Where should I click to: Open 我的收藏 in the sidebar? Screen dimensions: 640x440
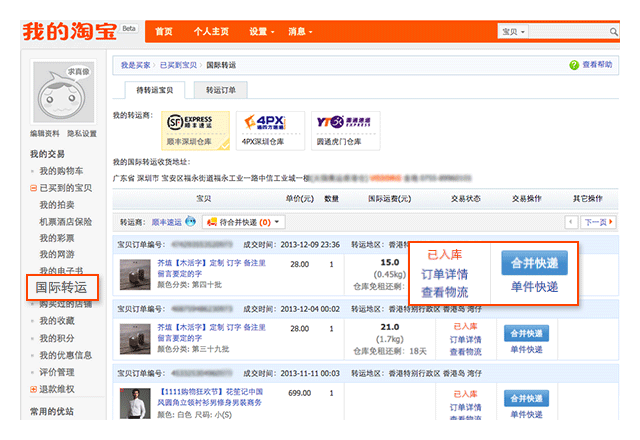[x=57, y=321]
